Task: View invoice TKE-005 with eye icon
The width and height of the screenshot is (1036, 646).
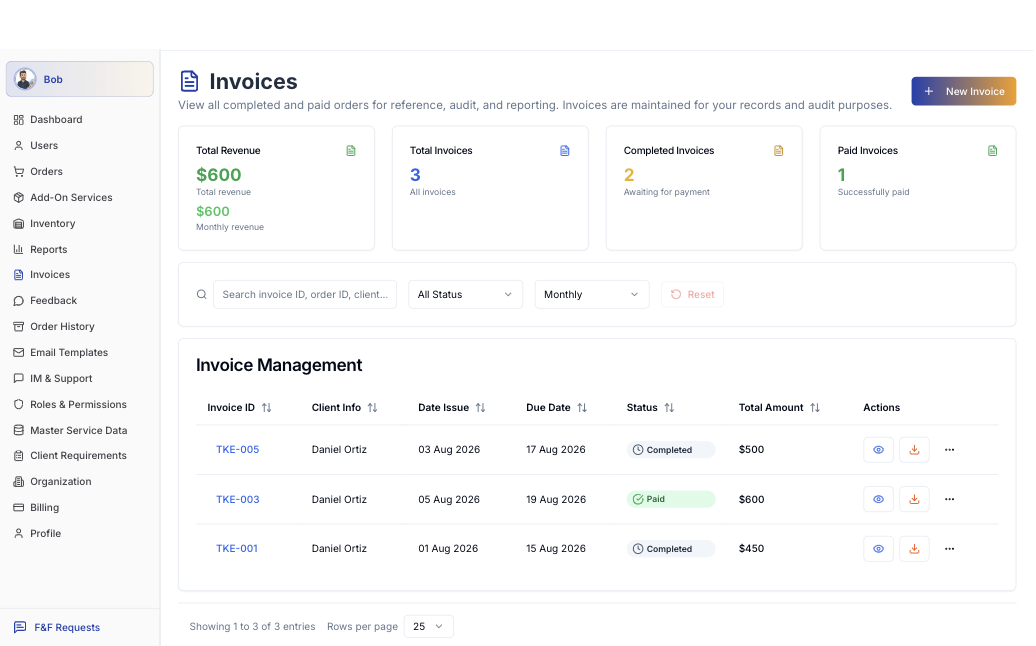Action: click(x=878, y=450)
